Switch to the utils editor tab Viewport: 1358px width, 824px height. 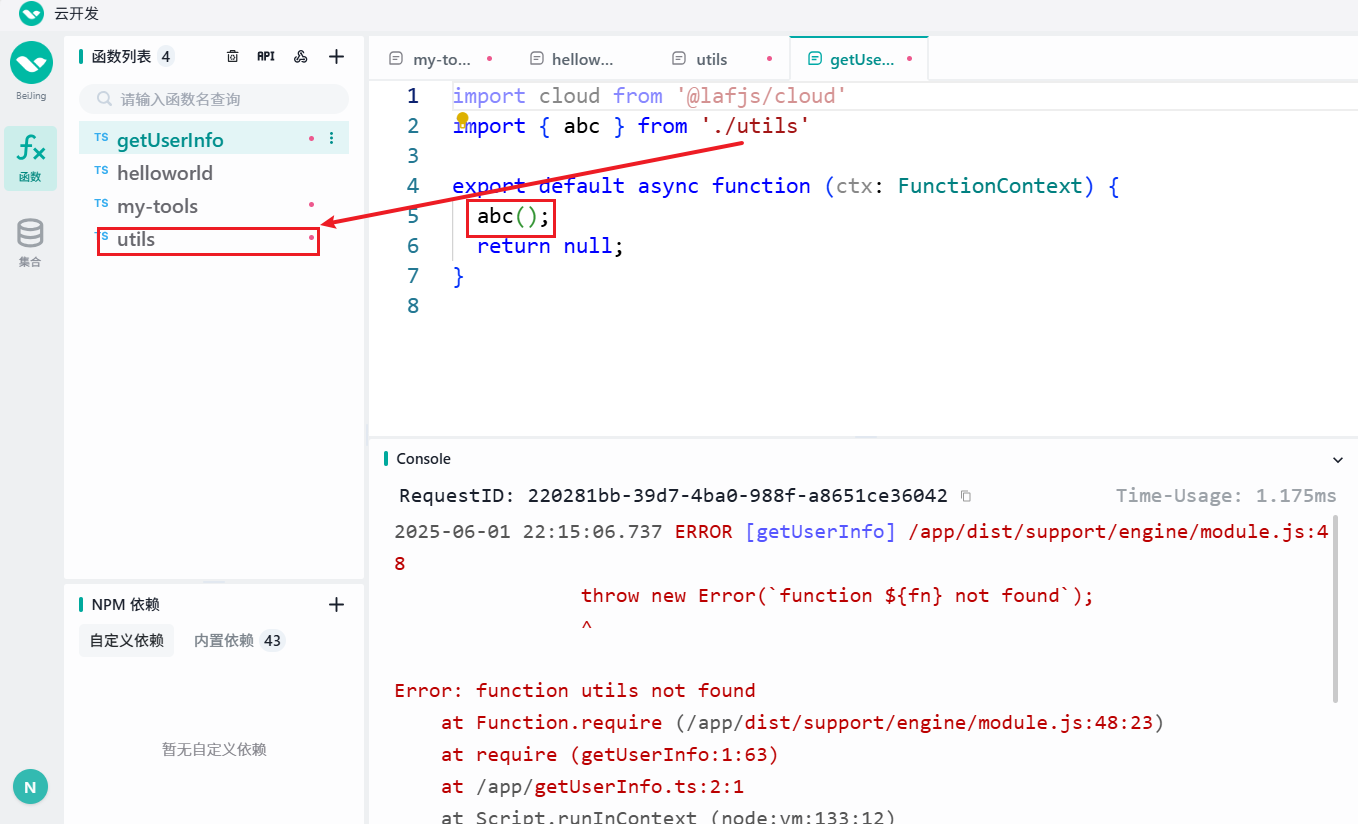point(712,59)
